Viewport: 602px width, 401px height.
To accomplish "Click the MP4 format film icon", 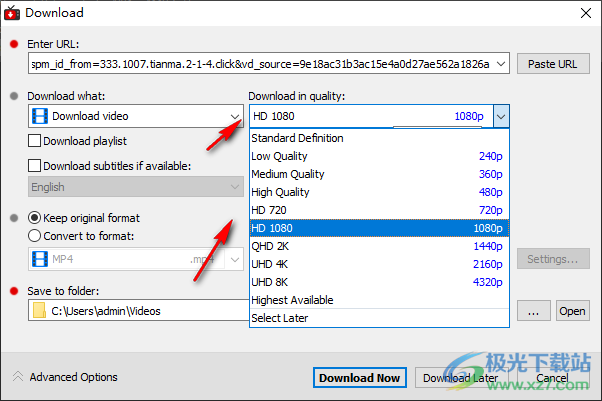I will click(39, 259).
